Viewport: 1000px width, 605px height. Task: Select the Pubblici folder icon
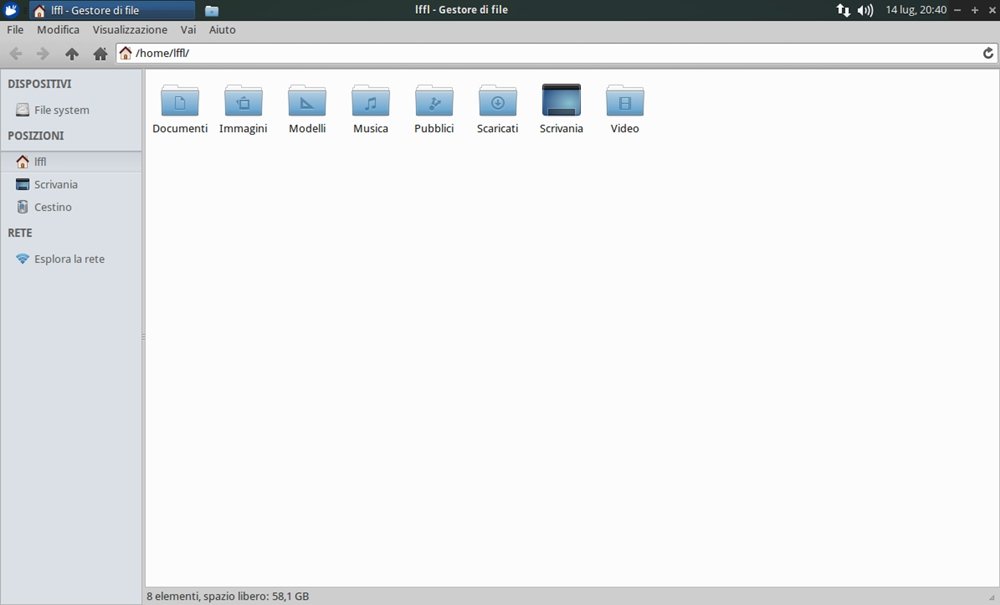click(x=434, y=101)
